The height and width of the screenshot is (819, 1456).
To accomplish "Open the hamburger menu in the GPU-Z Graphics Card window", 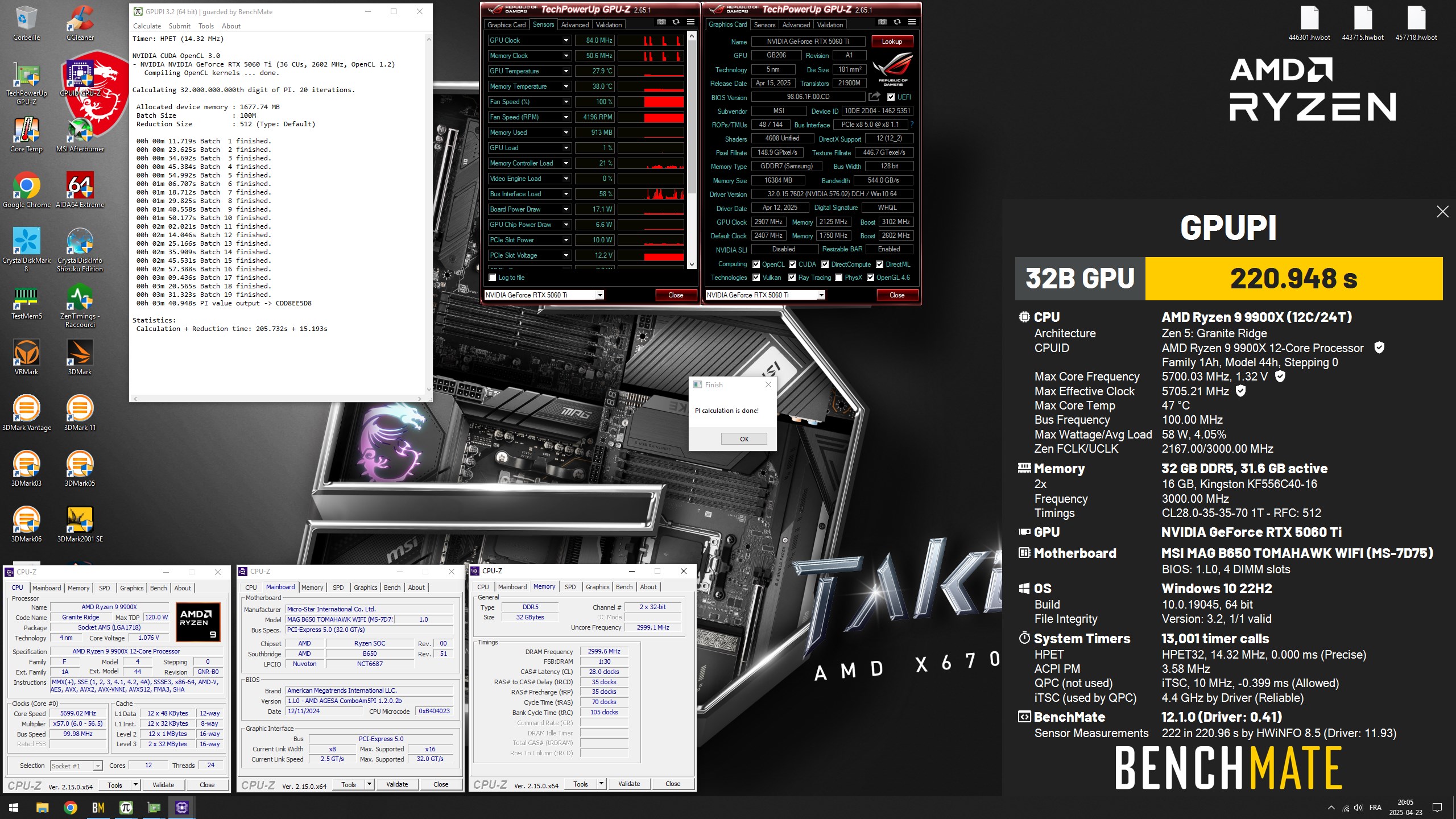I will [912, 22].
